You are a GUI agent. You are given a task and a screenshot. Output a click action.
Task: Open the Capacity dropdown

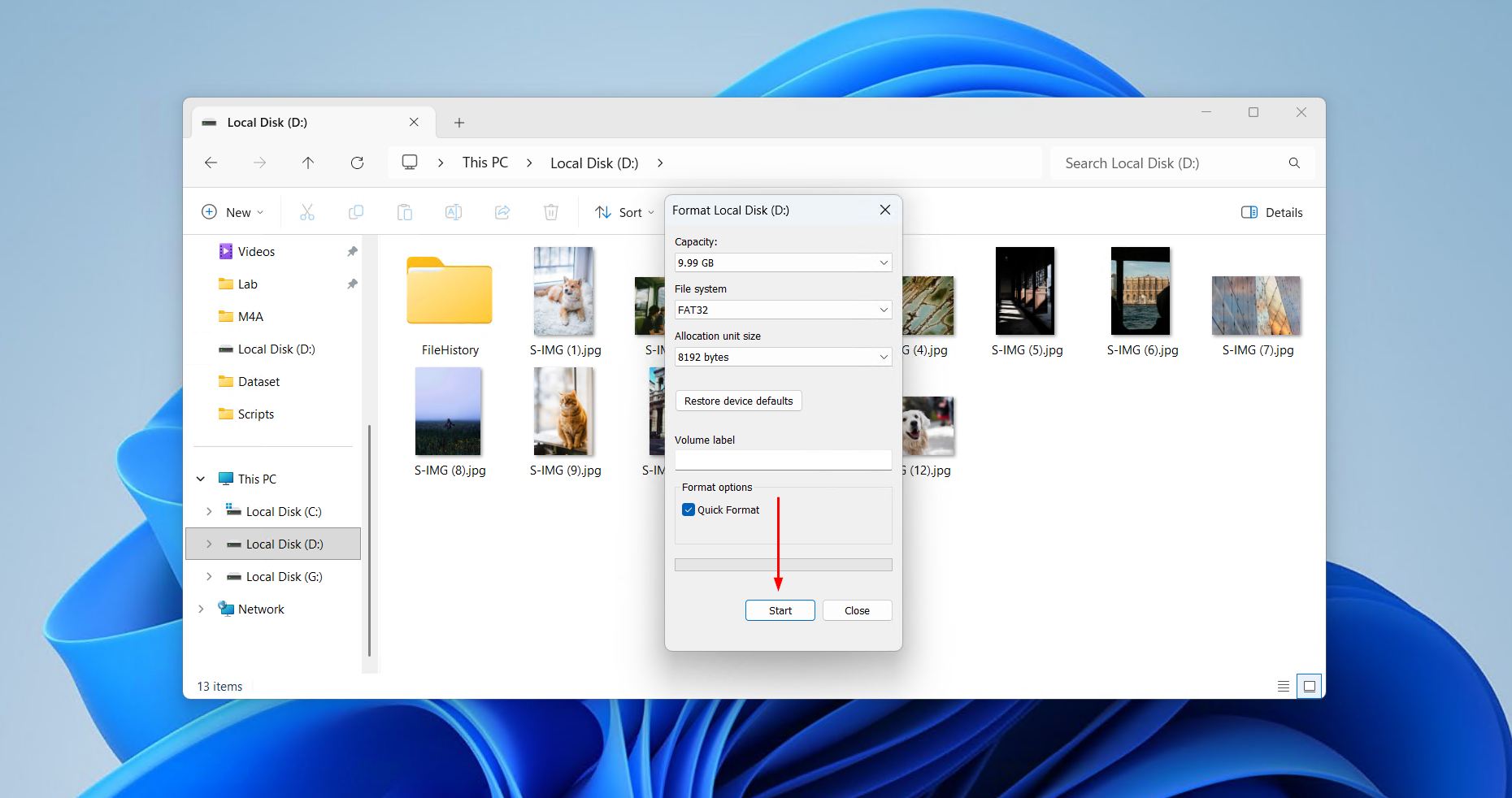[783, 262]
